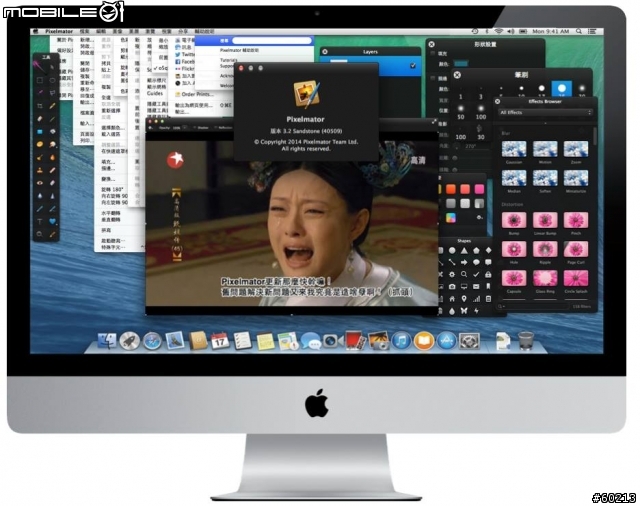Select the blue heart Custom Shape tool
This screenshot has height=506, width=640.
click(x=52, y=222)
